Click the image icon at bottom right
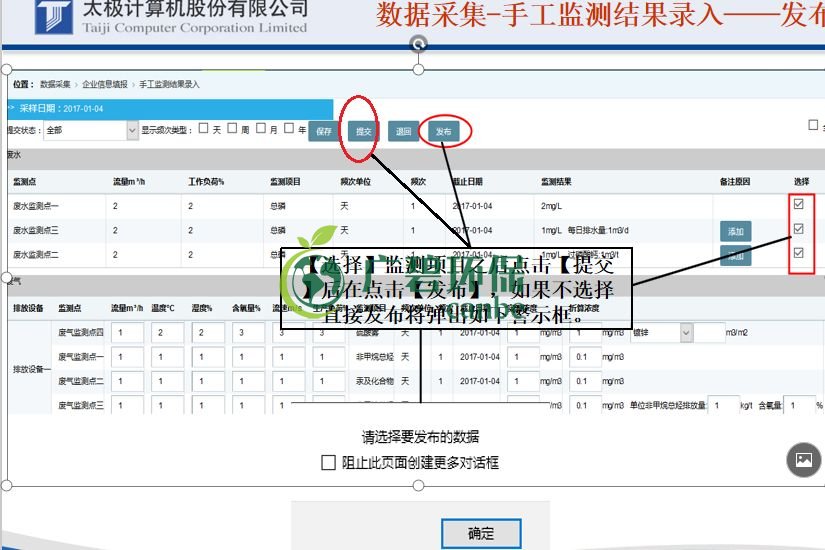 pos(803,459)
